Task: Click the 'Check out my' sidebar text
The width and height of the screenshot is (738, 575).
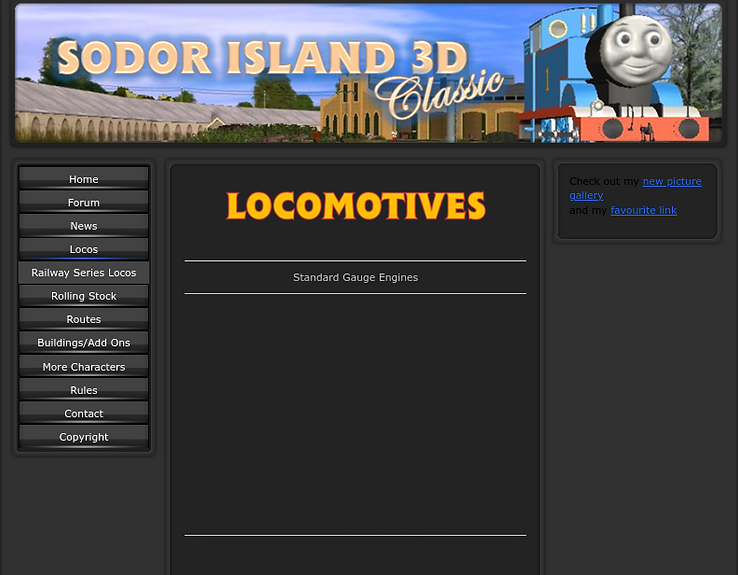Action: tap(604, 181)
